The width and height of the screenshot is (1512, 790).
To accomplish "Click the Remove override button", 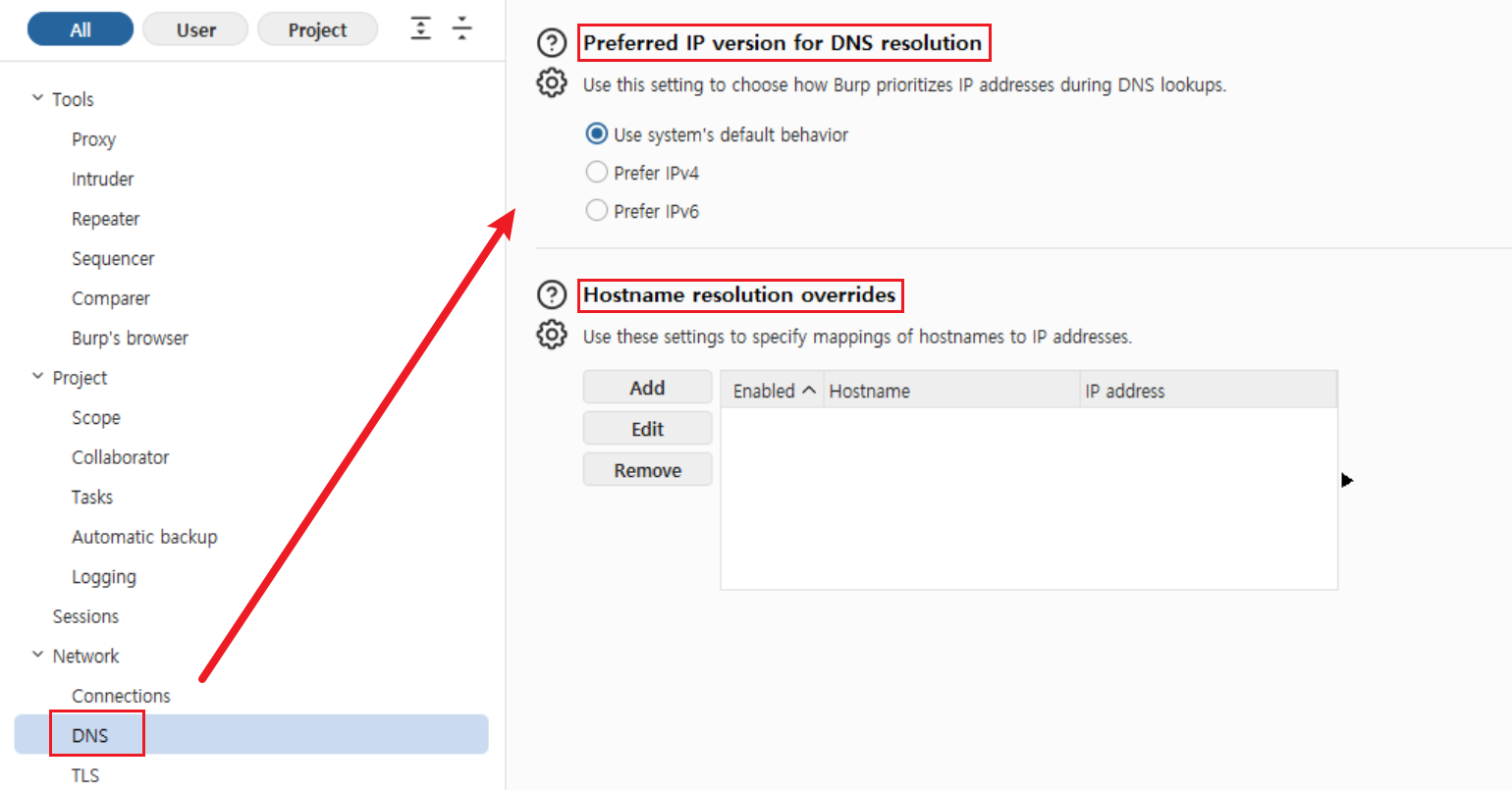I will pos(647,470).
